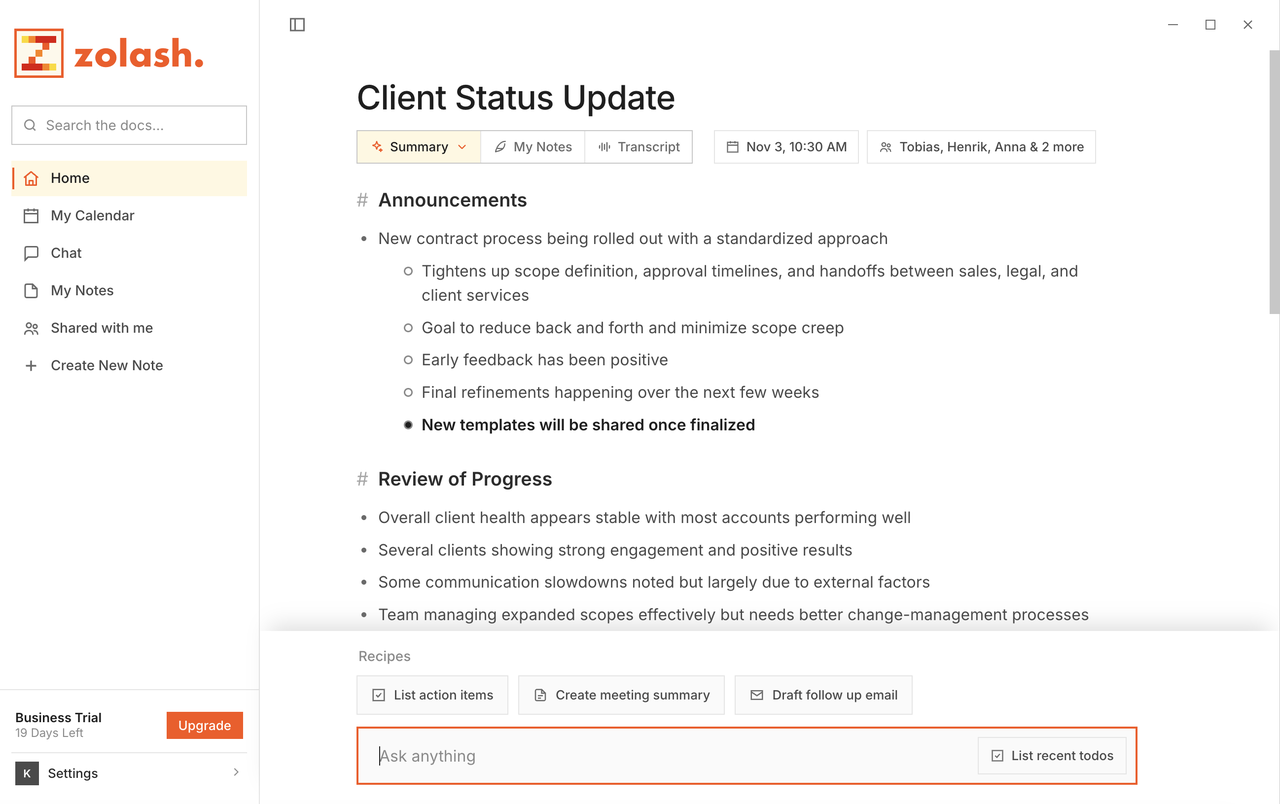Run the Create meeting summary recipe
Screen dimensions: 1280x804
[621, 695]
